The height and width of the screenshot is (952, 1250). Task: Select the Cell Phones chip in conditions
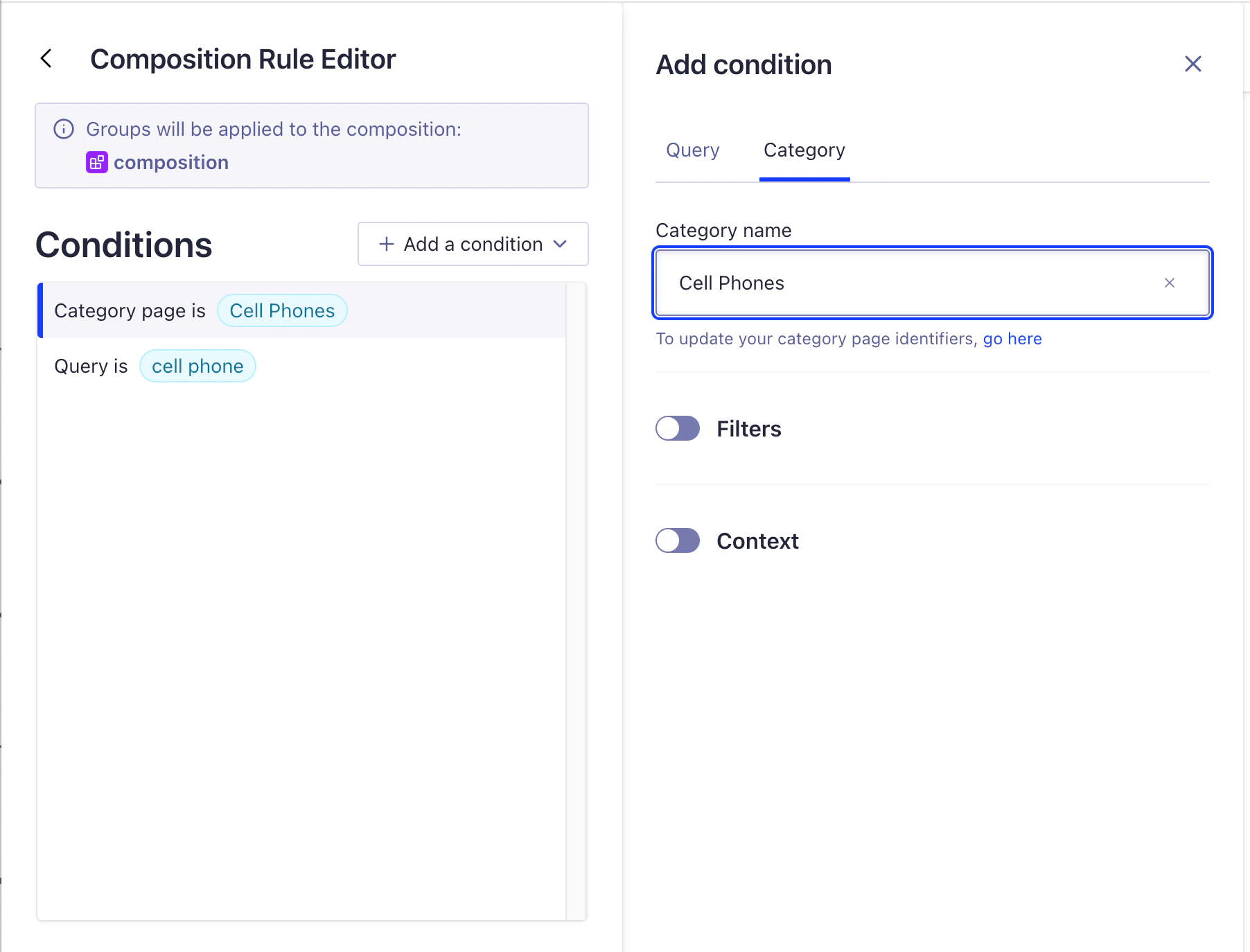point(282,310)
